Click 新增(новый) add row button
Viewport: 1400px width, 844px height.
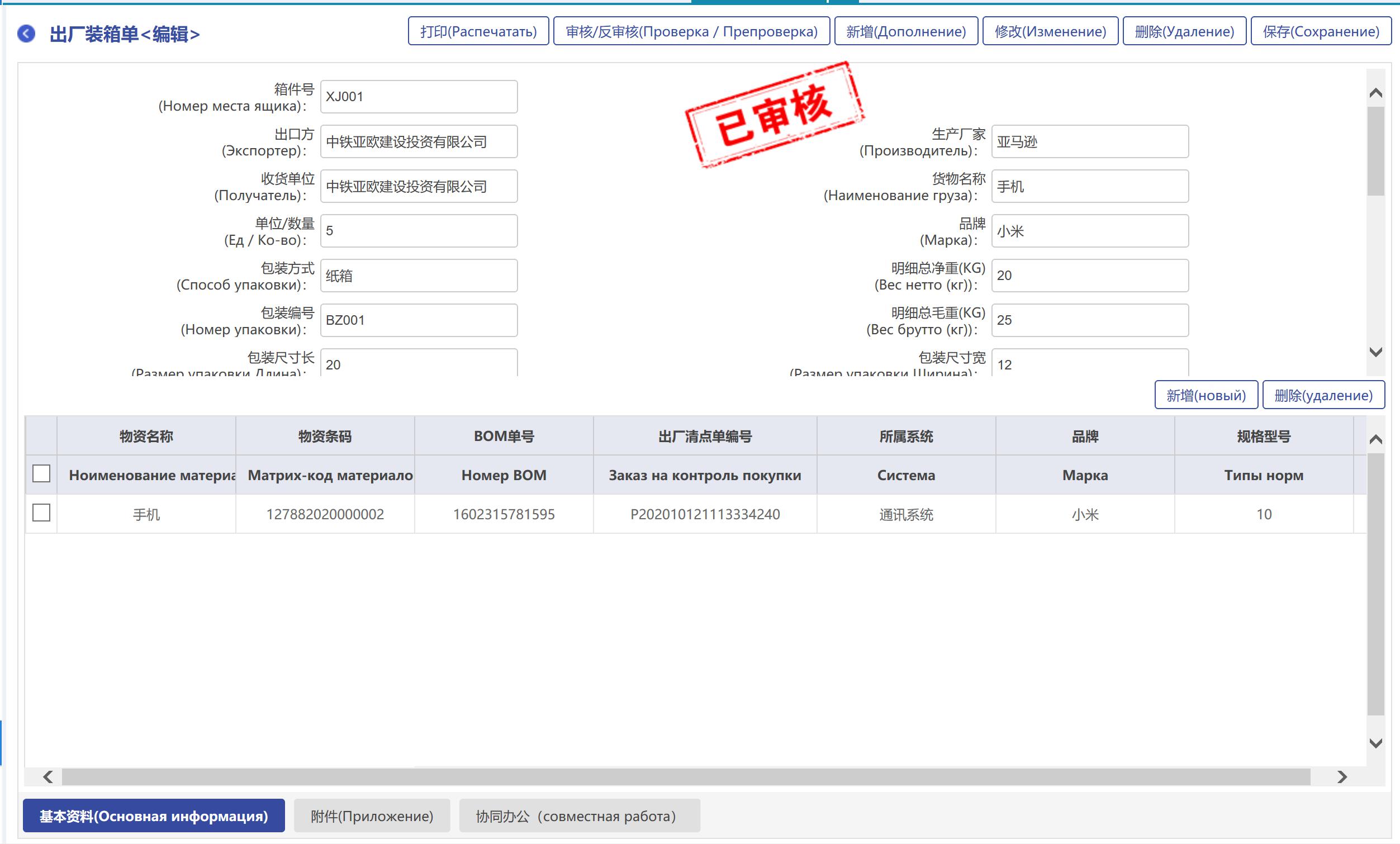pyautogui.click(x=1206, y=395)
